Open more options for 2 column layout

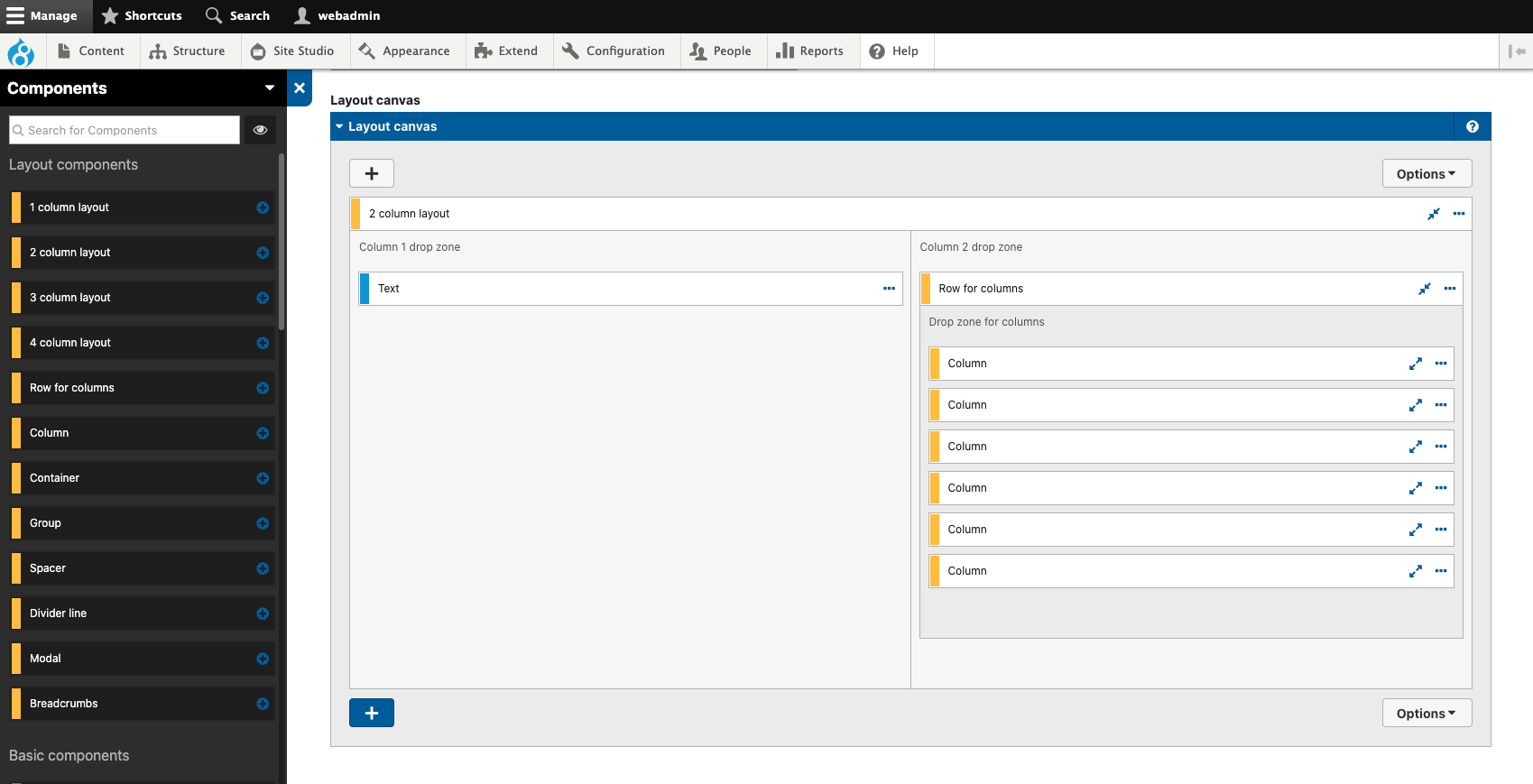pos(1459,214)
